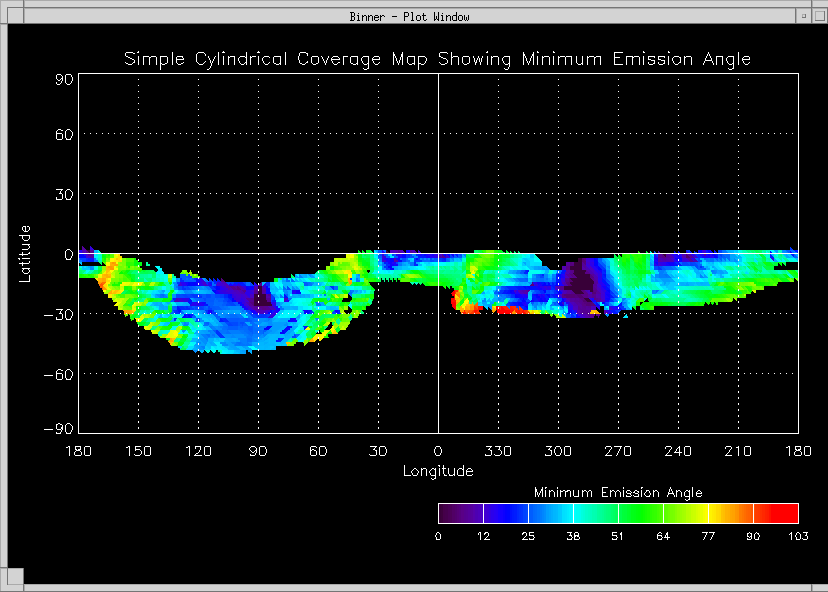Click the 'Minimum Emission Angle' color bar caption
This screenshot has height=592, width=828.
tap(618, 493)
